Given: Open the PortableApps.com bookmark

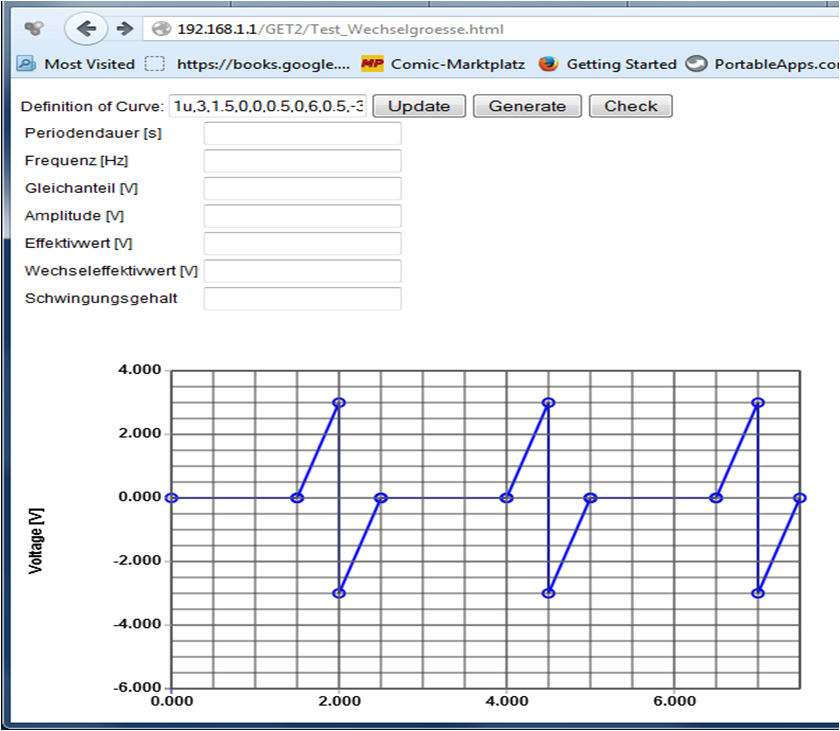Looking at the screenshot, I should pyautogui.click(x=765, y=64).
